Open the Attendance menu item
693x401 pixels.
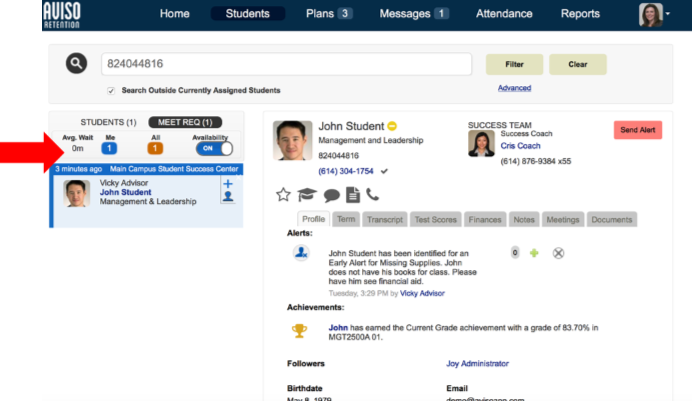[504, 14]
